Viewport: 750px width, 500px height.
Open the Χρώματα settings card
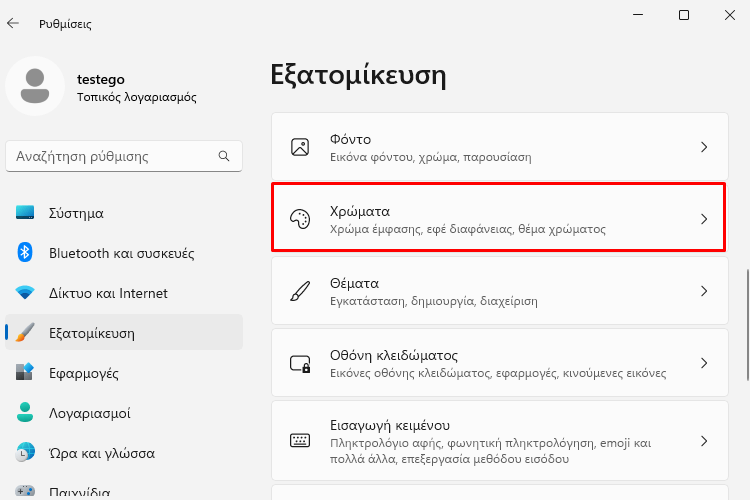(x=500, y=219)
